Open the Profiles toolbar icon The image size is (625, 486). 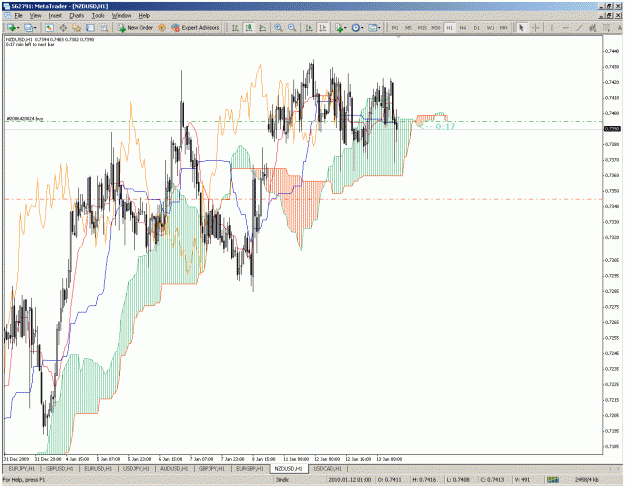click(x=28, y=28)
